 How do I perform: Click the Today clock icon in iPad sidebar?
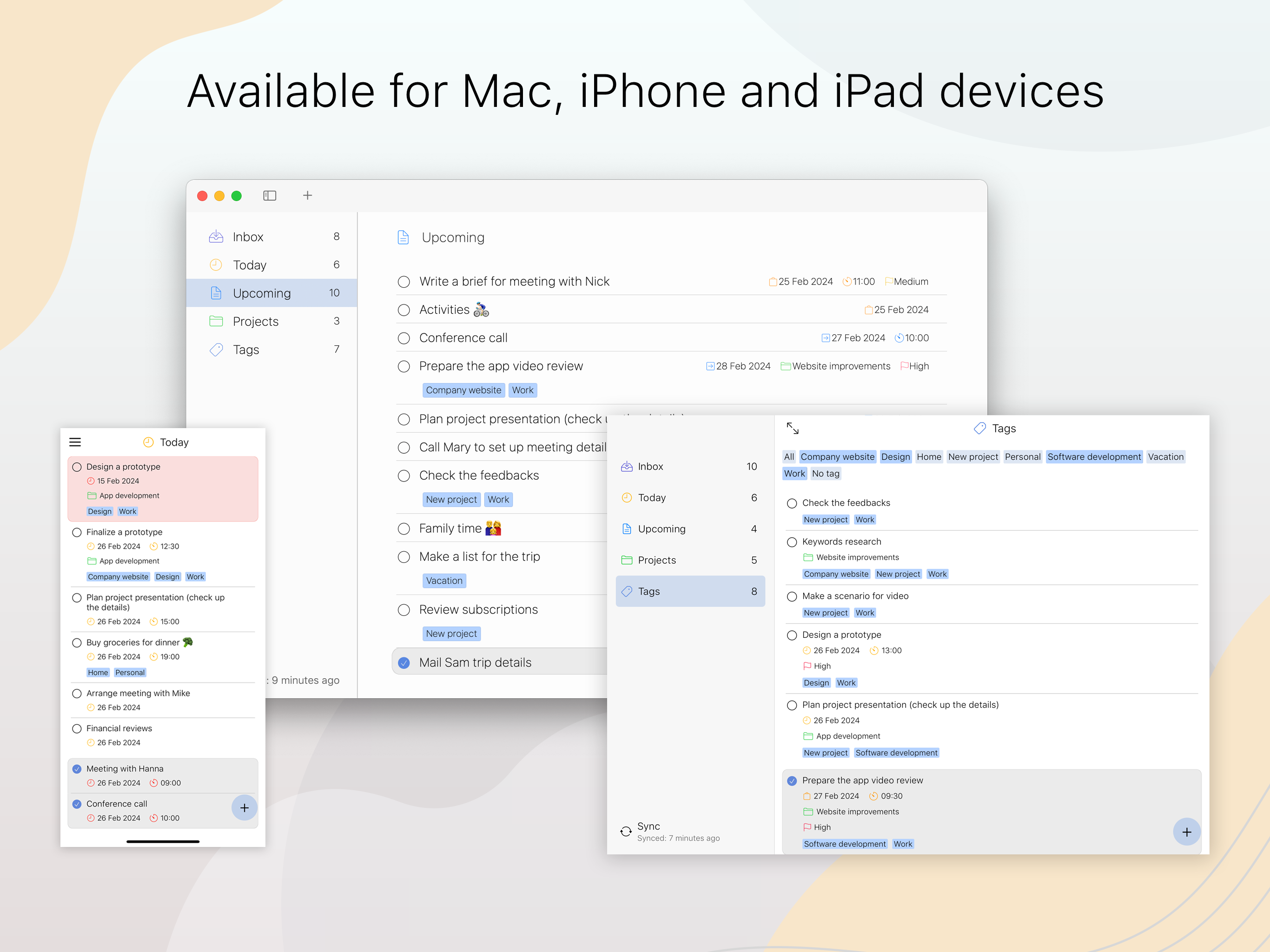(627, 498)
